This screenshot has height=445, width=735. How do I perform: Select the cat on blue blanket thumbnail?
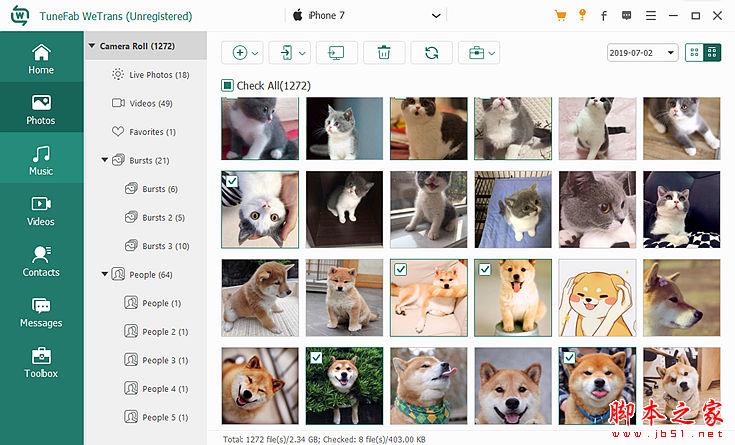[513, 210]
